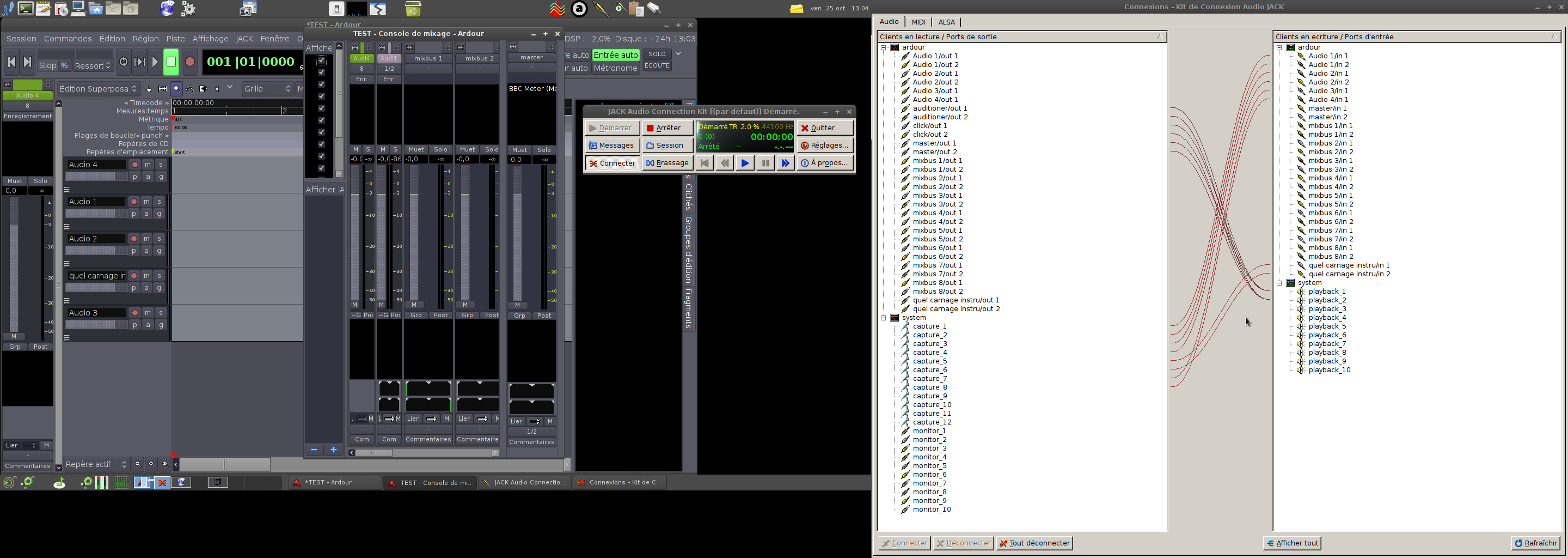The height and width of the screenshot is (558, 1568).
Task: Select the gain automation draw tool
Action: coord(190,89)
